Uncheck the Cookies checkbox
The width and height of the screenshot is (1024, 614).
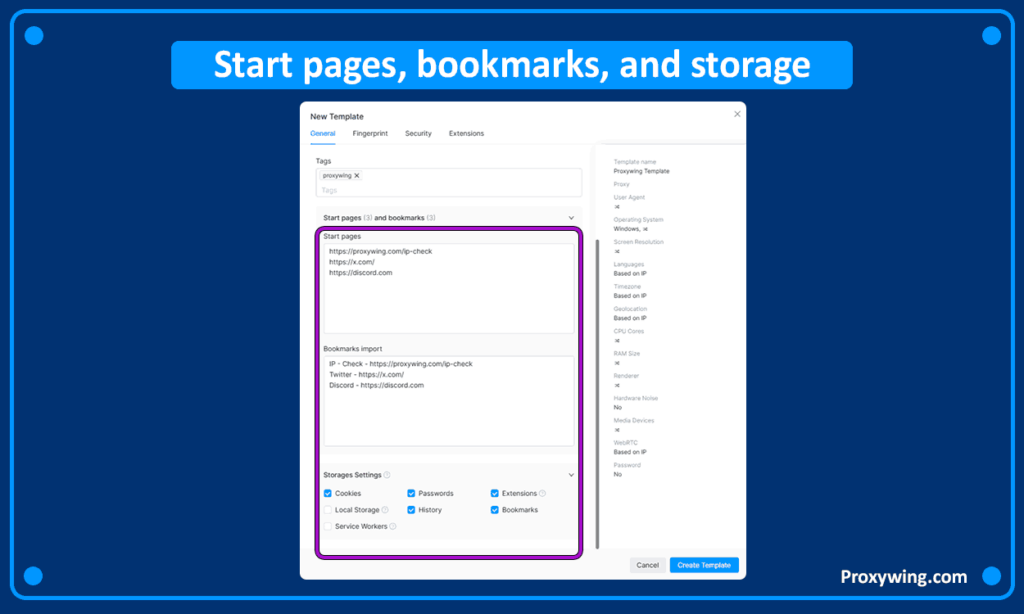pos(328,493)
